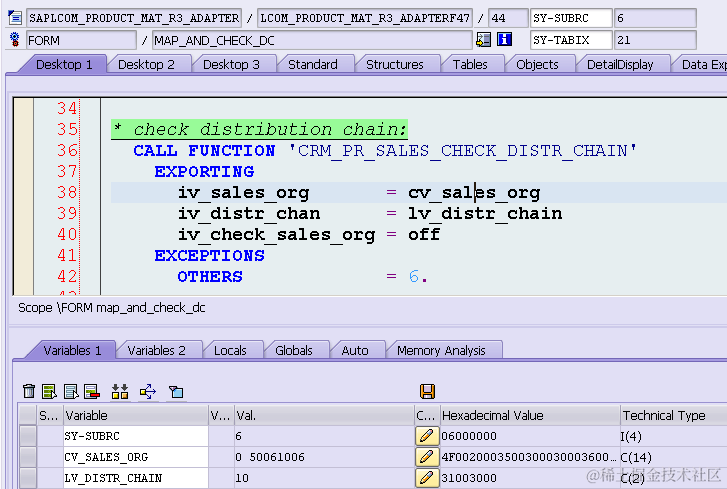Click the first green table icon in toolbar
Screen dimensions: 727x489
tap(49, 392)
